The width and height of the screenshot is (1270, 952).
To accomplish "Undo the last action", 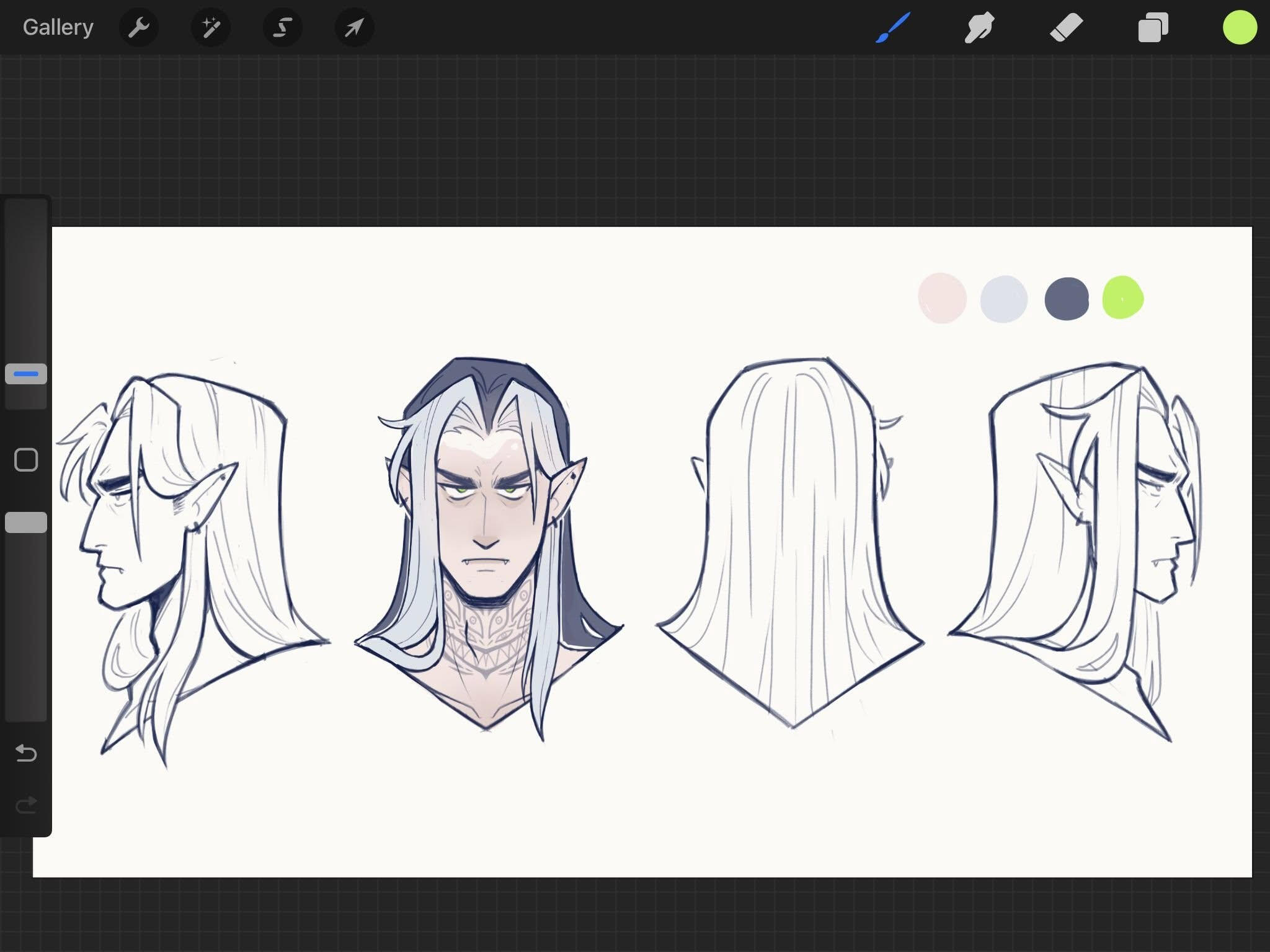I will (26, 753).
